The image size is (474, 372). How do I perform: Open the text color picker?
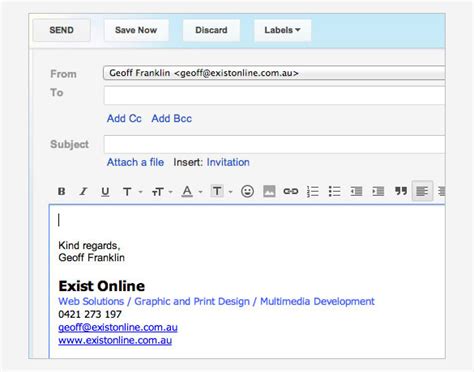click(187, 192)
